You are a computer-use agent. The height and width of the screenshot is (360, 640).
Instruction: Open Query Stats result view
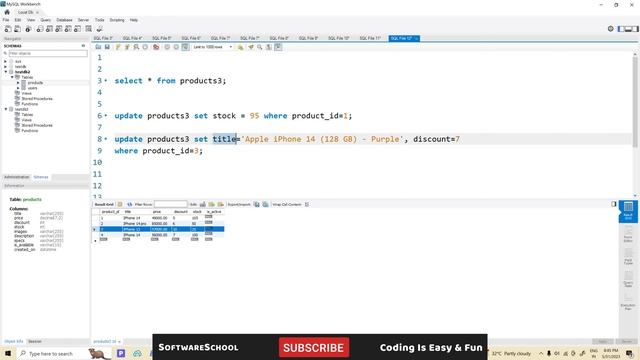(628, 280)
